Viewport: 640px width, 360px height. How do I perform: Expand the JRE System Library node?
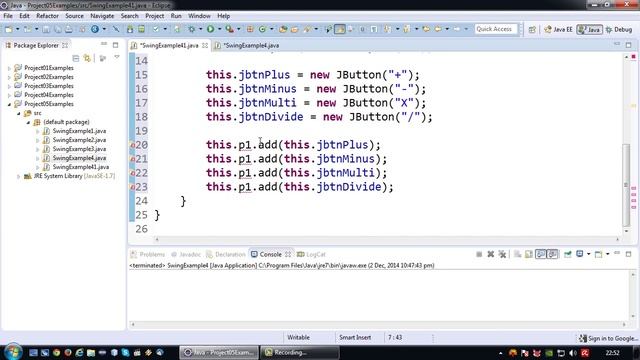coord(18,176)
